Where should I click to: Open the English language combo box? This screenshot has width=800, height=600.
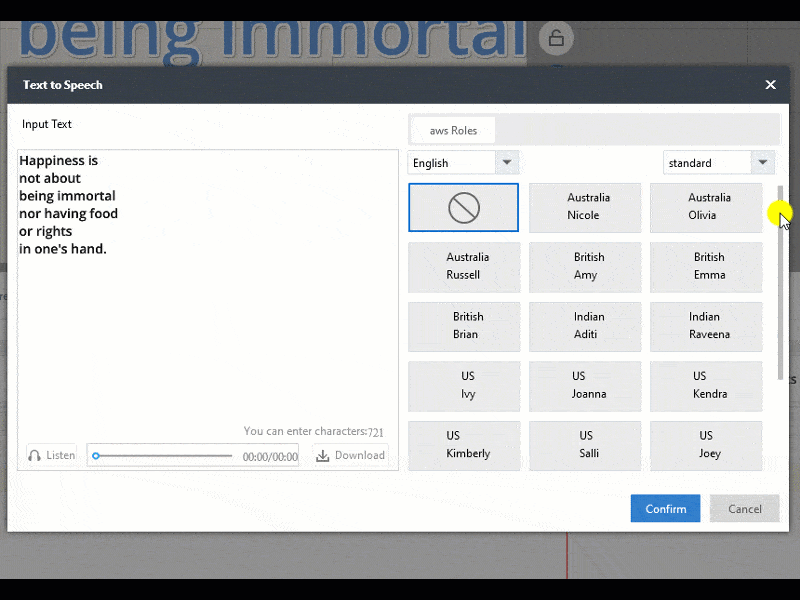(463, 162)
